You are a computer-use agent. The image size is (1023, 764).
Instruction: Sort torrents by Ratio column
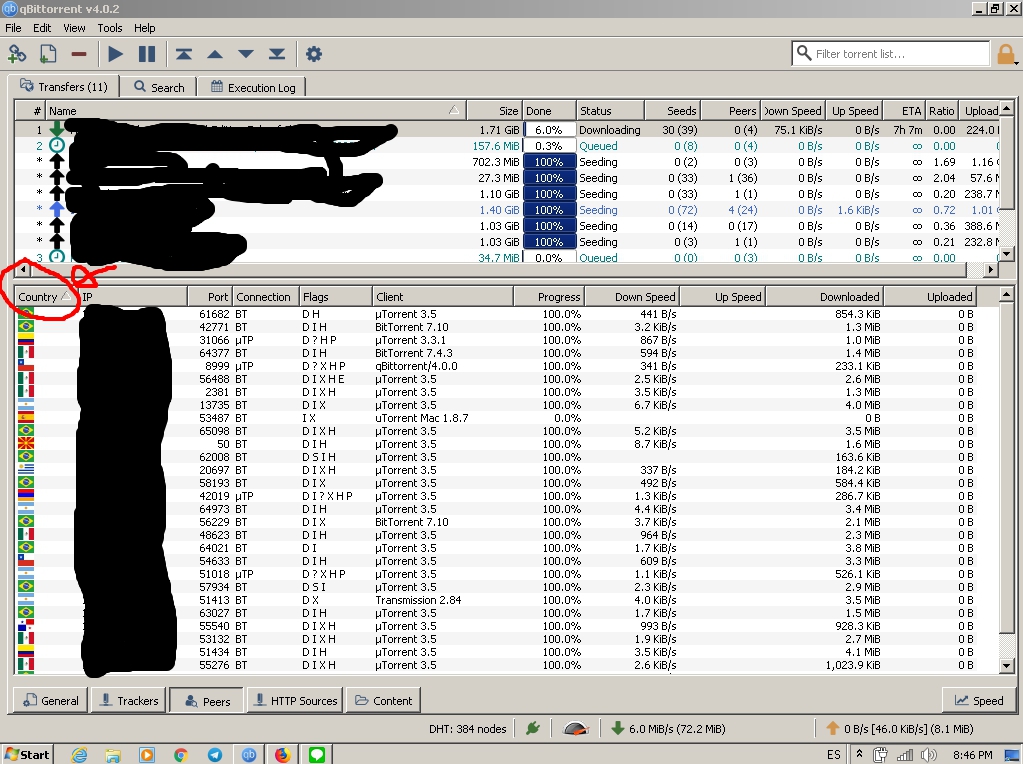[942, 110]
